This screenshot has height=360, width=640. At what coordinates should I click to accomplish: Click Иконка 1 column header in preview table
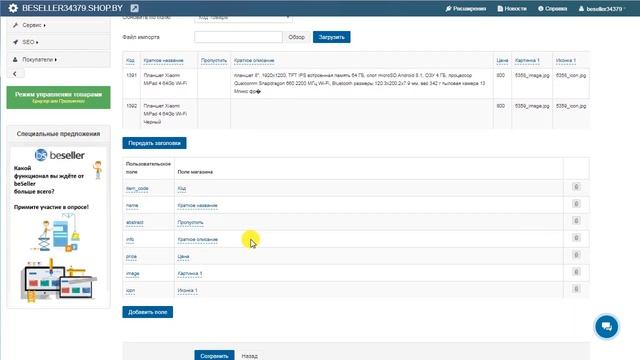coord(566,60)
